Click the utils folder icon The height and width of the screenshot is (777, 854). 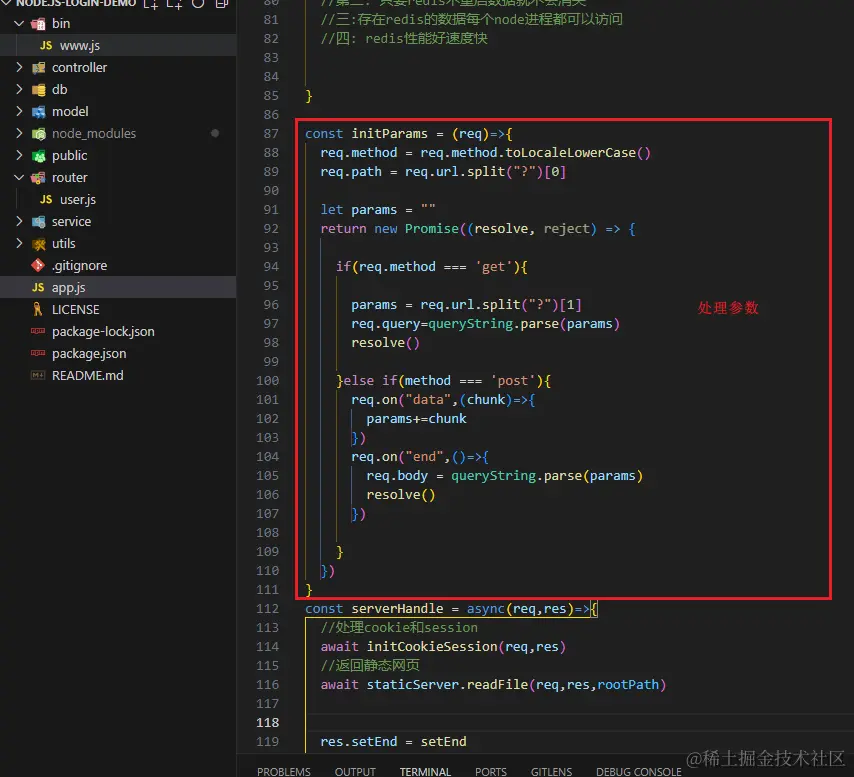coord(38,244)
